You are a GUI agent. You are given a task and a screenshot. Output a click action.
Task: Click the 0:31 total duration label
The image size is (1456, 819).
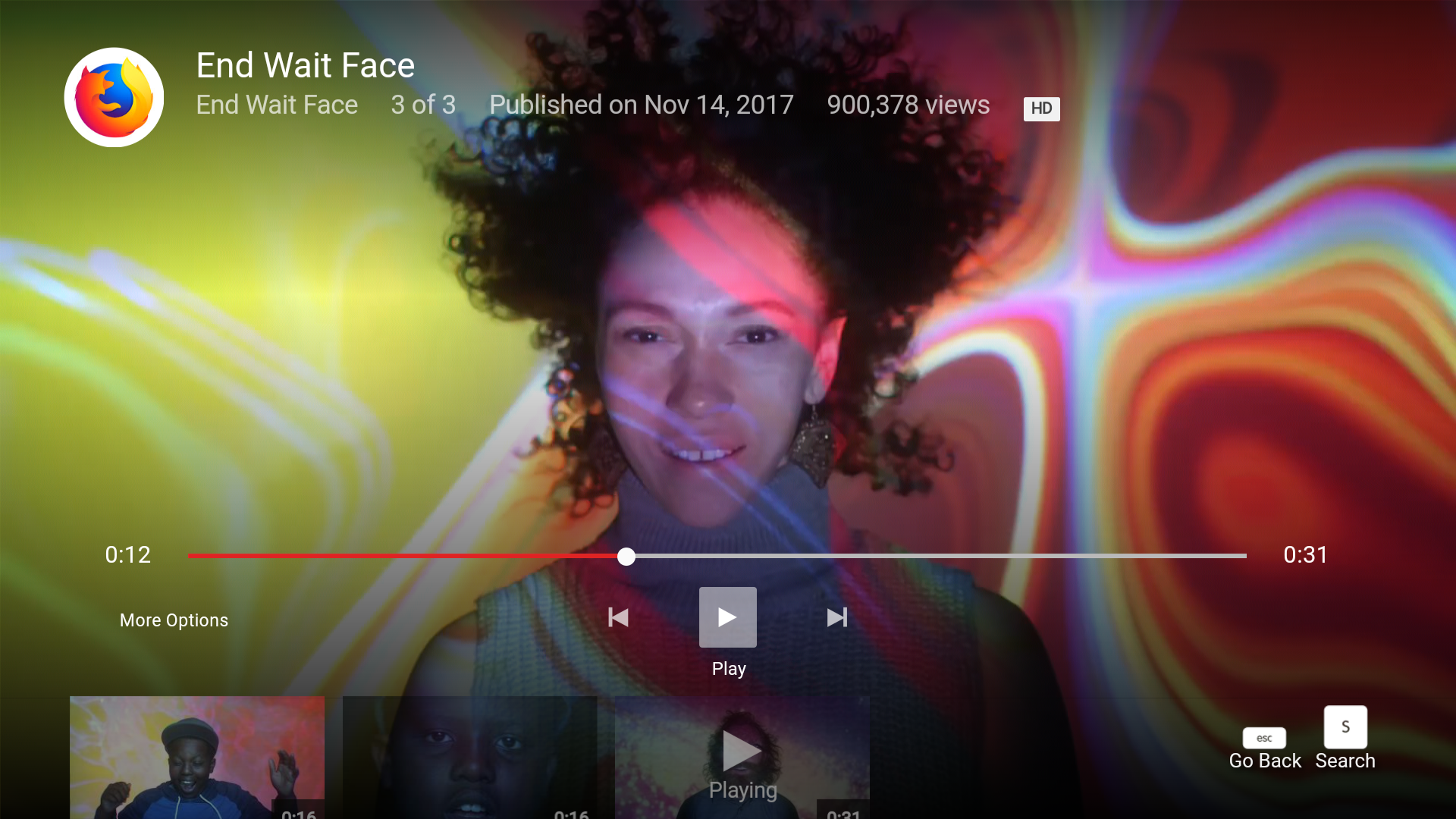pos(1305,555)
